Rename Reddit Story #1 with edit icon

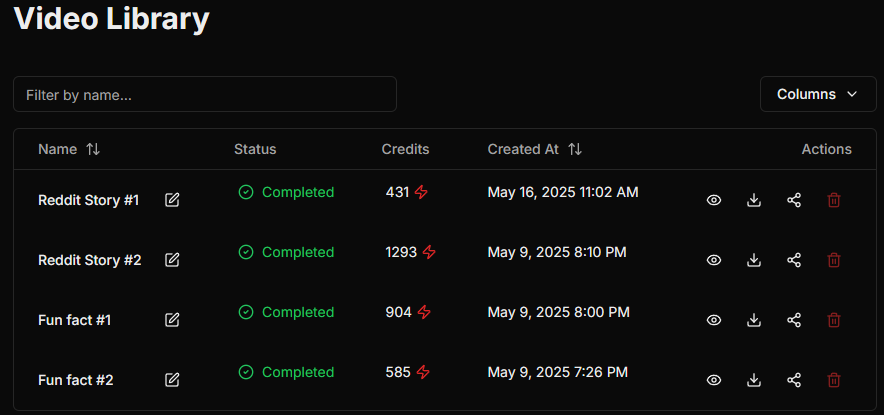[172, 200]
